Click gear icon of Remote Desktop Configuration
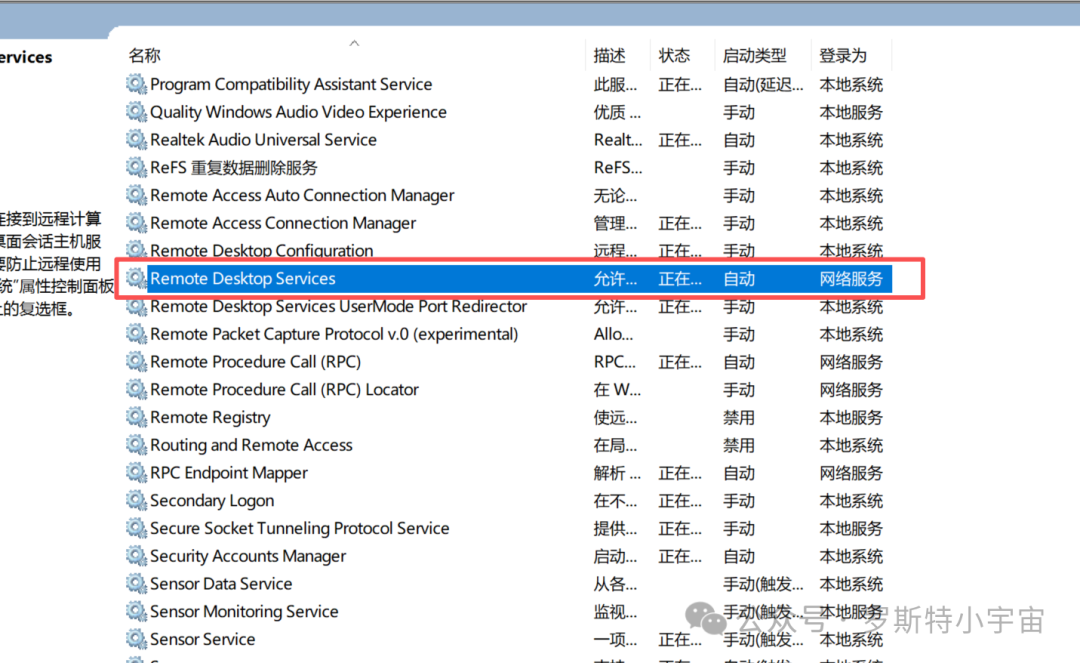 coord(136,249)
